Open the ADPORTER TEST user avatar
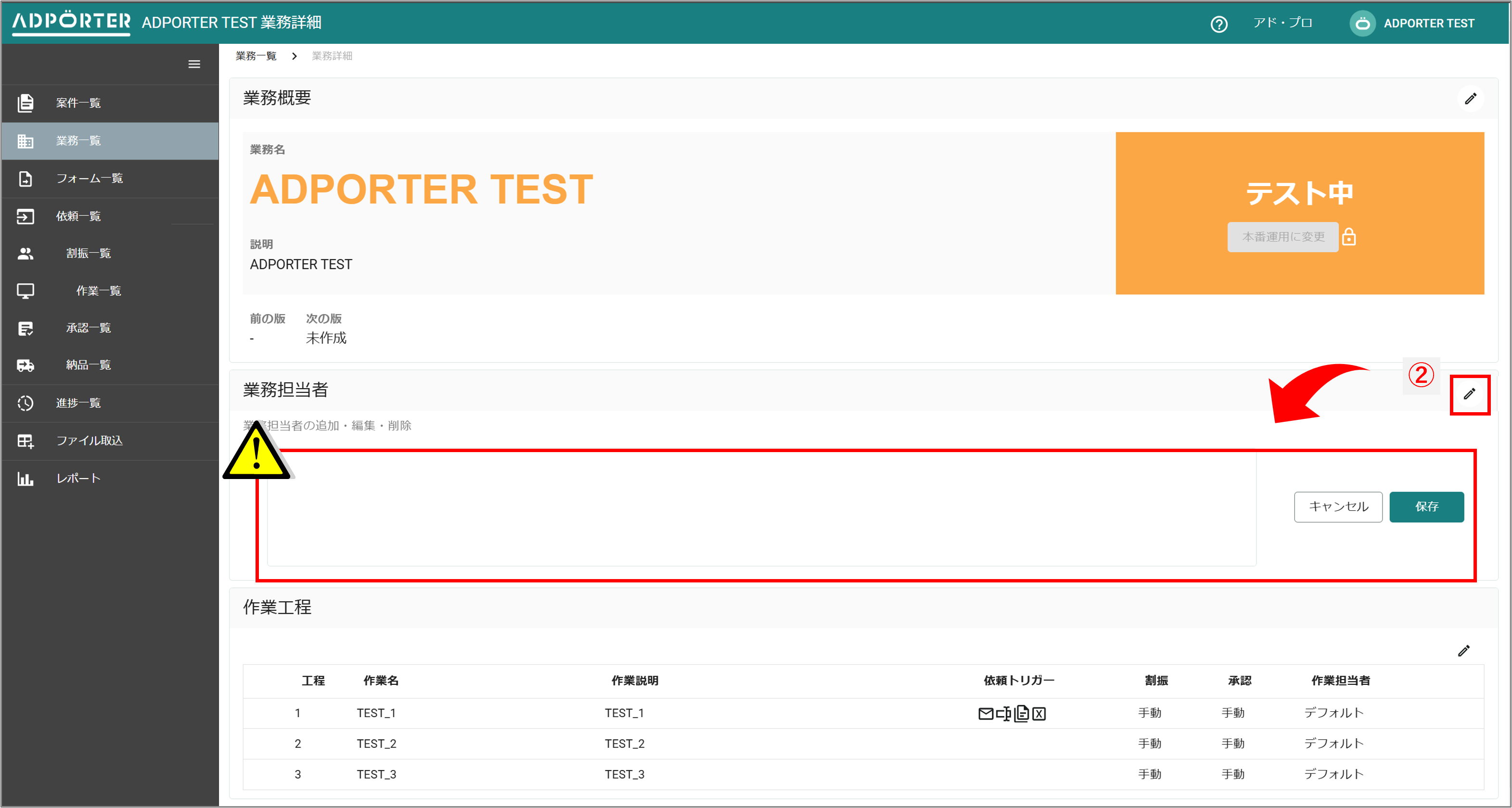 1362,24
